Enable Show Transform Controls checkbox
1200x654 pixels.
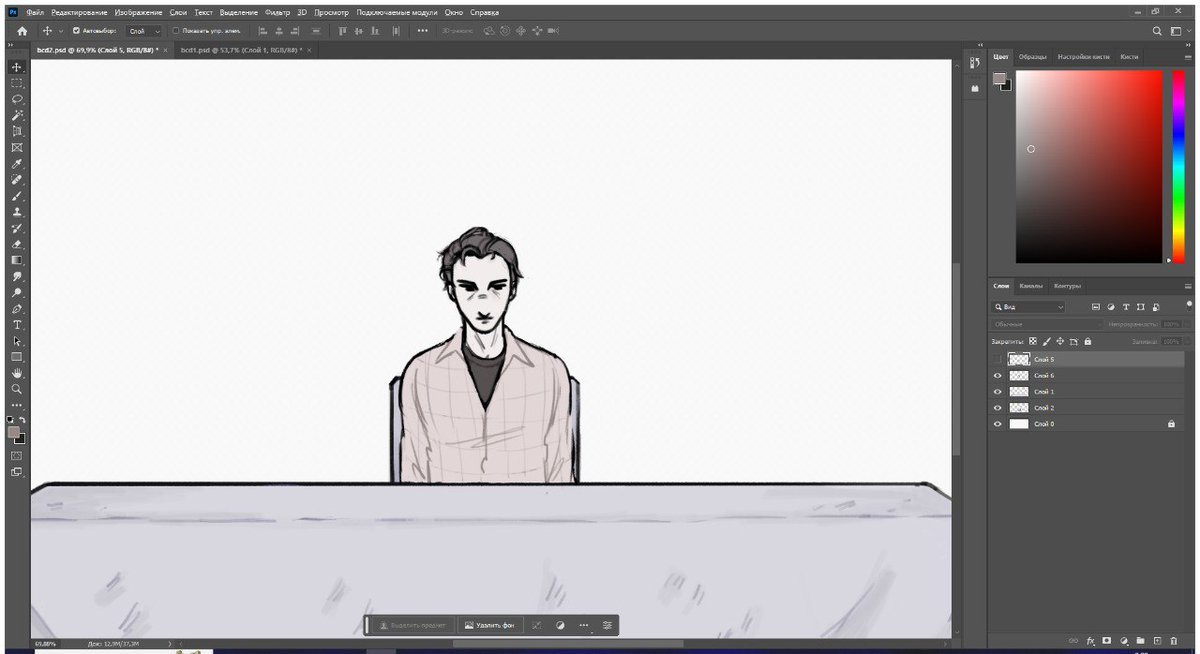click(x=176, y=31)
